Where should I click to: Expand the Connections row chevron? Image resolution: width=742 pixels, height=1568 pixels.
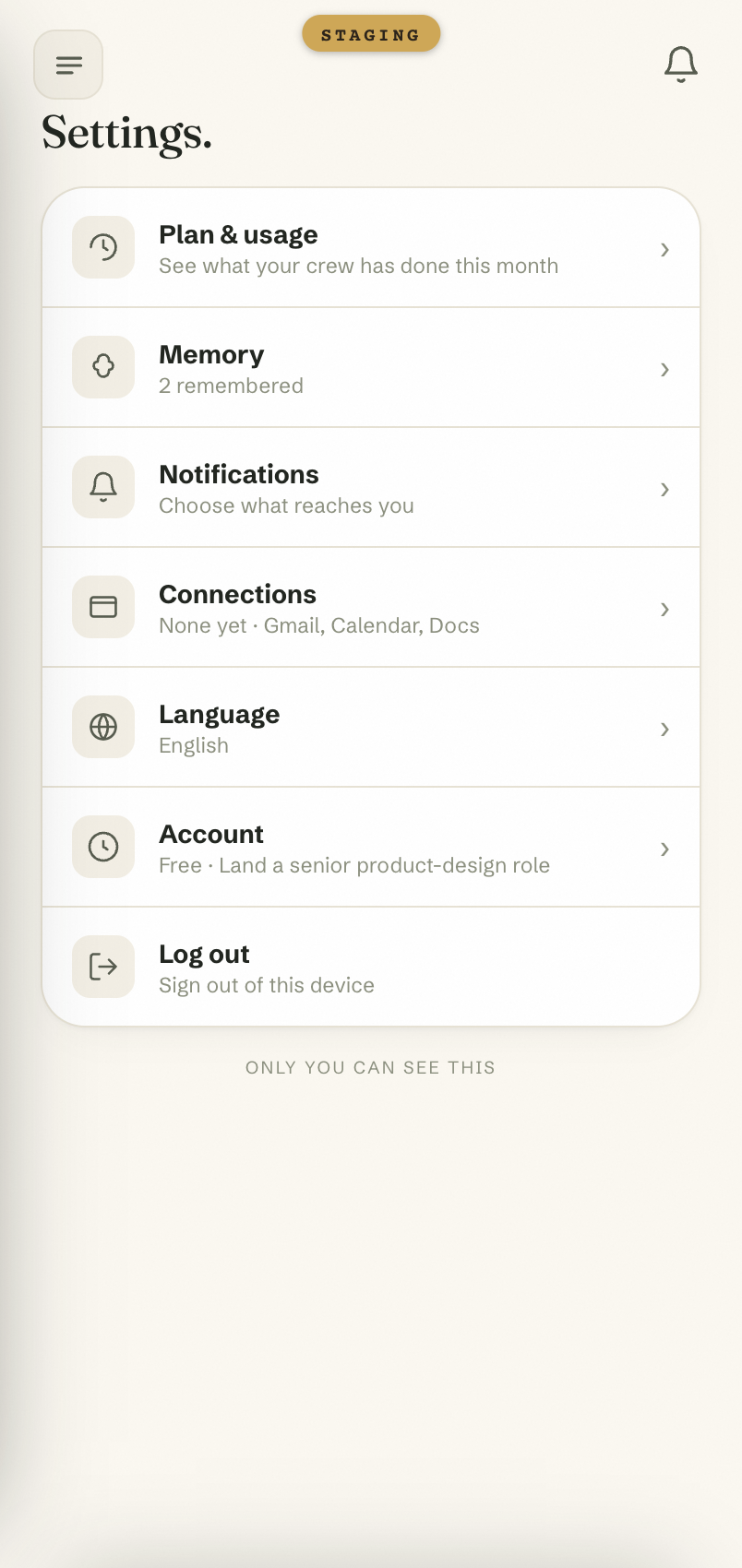[664, 610]
